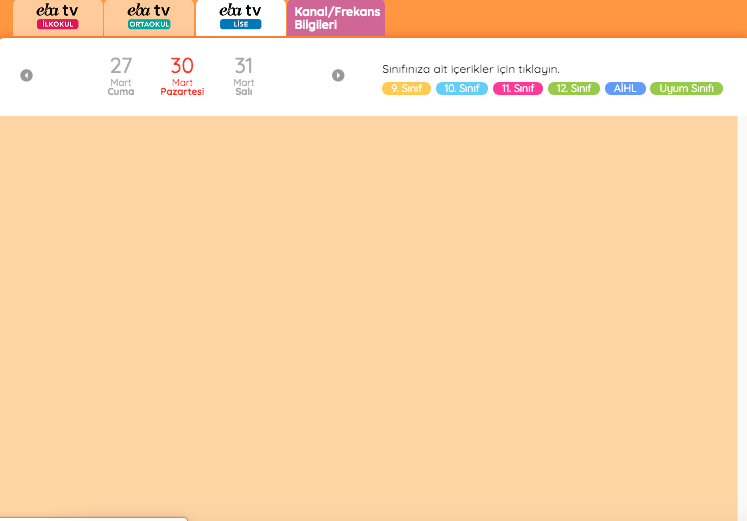
Task: Go to next dates with right arrow
Action: pyautogui.click(x=338, y=75)
